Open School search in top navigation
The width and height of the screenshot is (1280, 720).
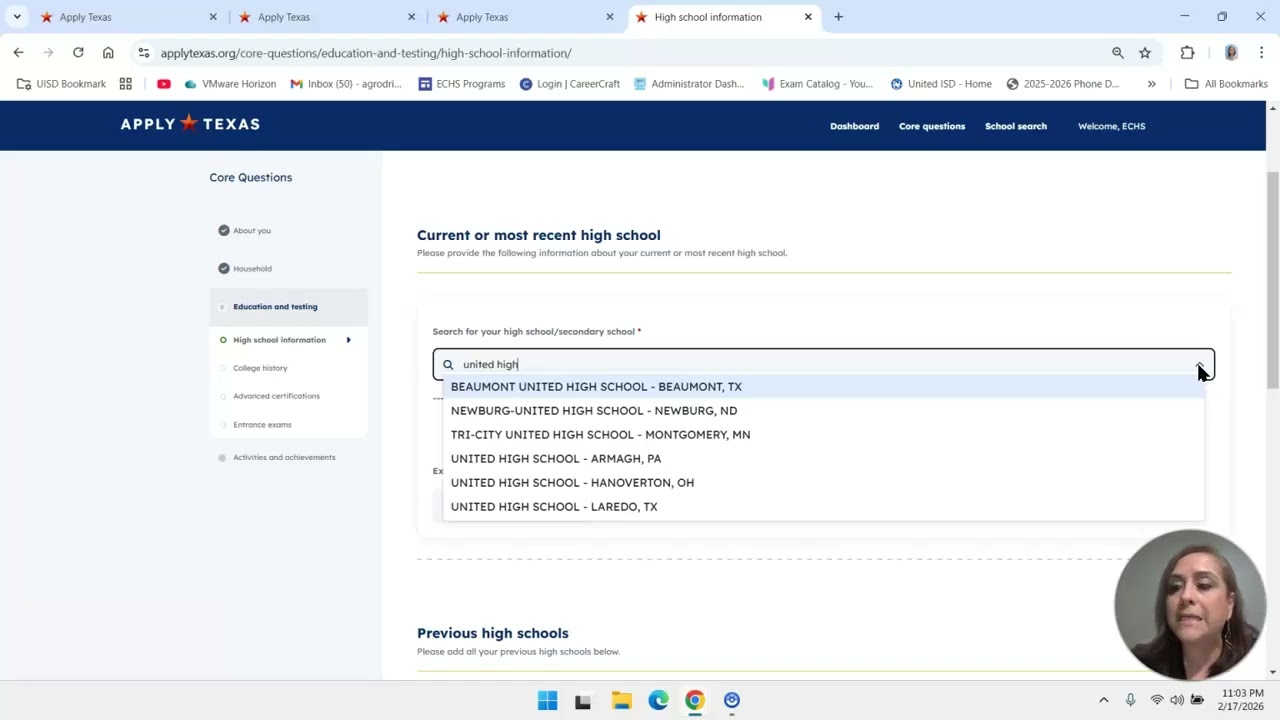point(1016,126)
